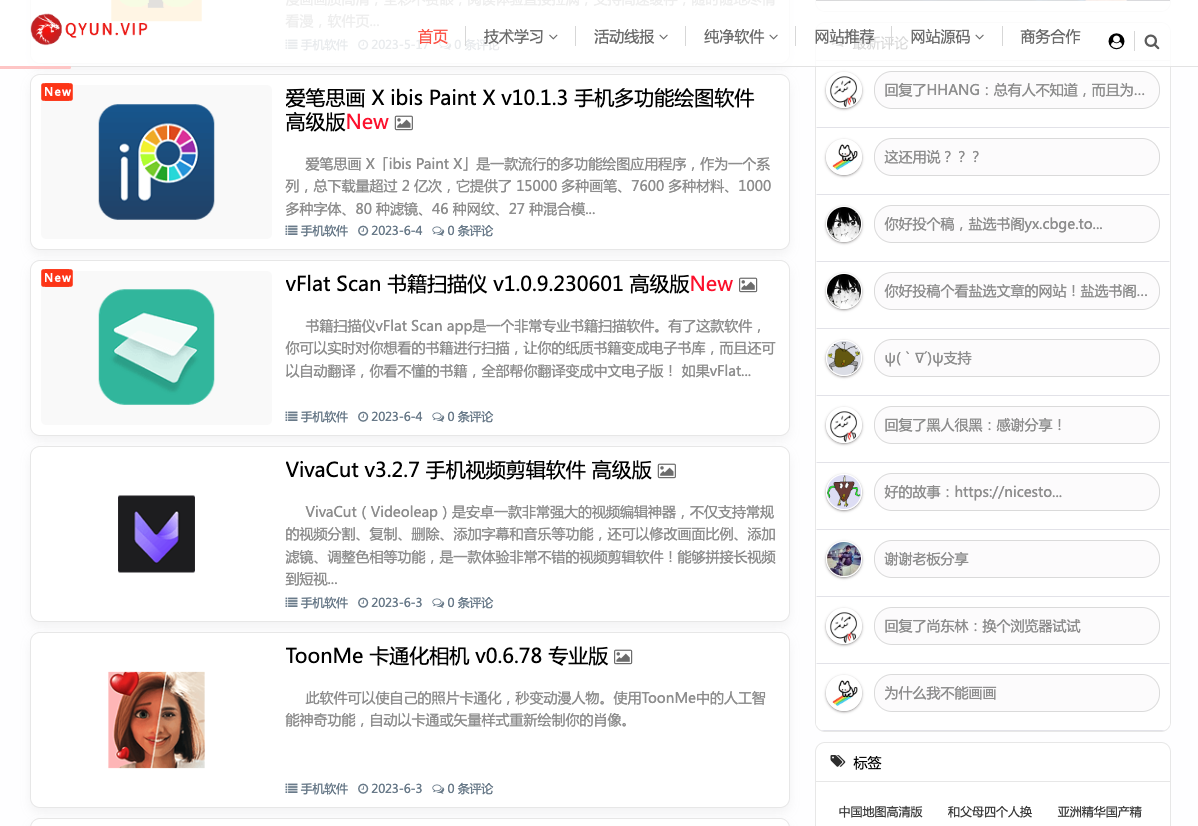Open the vFlat Scan app thumbnail
1198x826 pixels.
157,347
